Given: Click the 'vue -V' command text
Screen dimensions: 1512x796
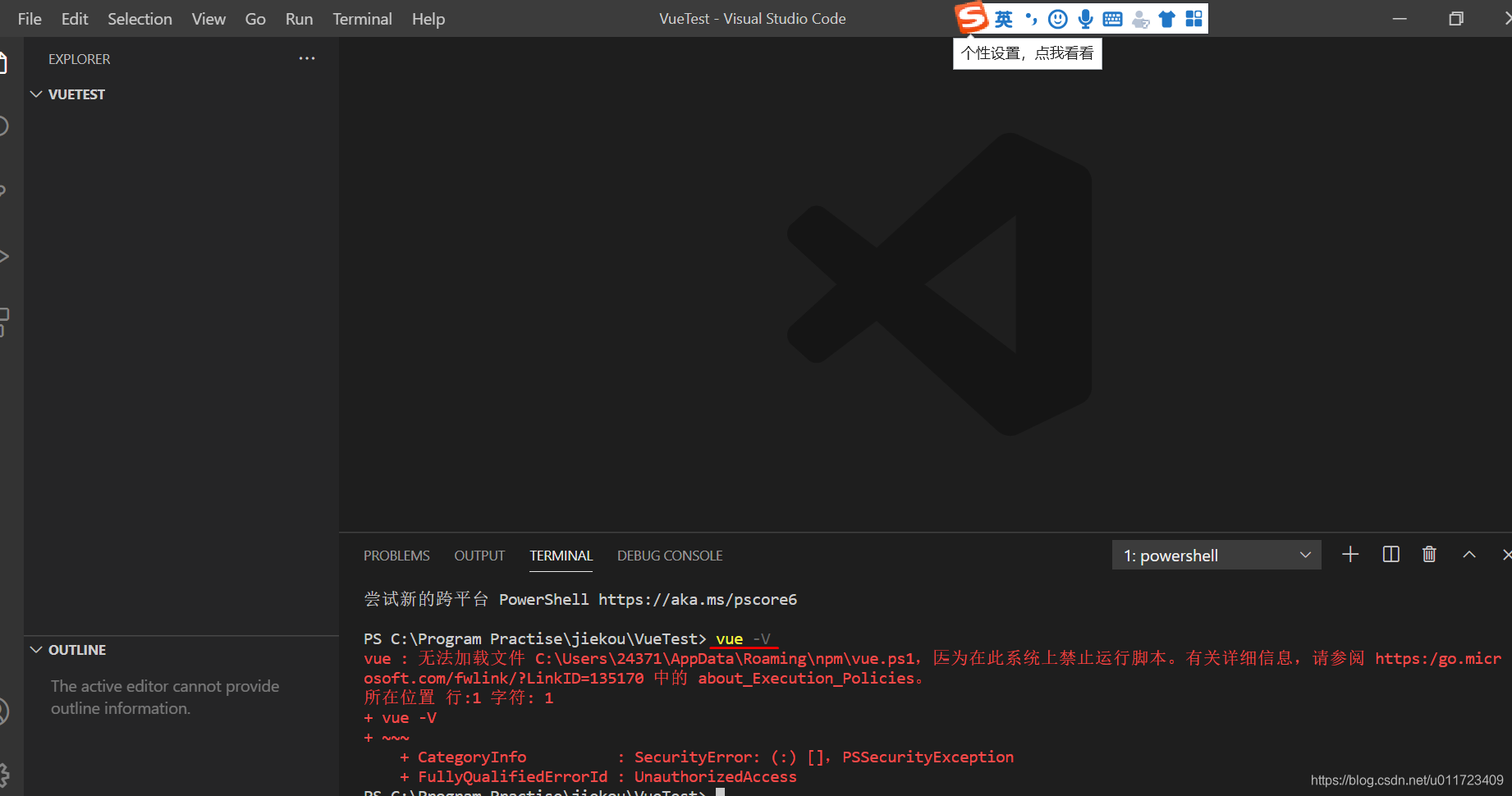Looking at the screenshot, I should coord(743,638).
